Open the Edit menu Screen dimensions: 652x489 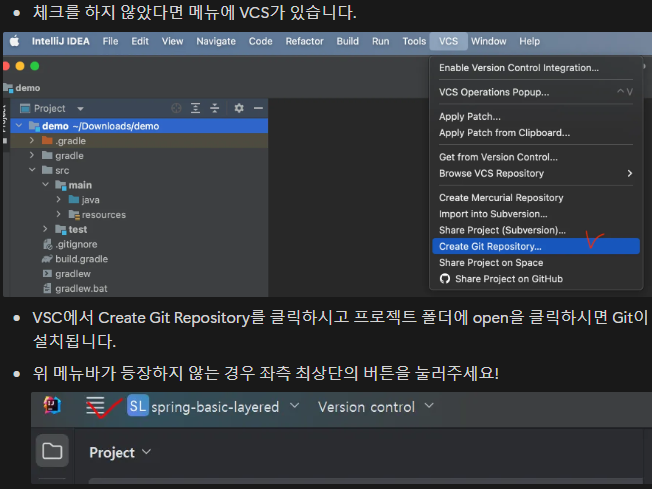tap(140, 41)
